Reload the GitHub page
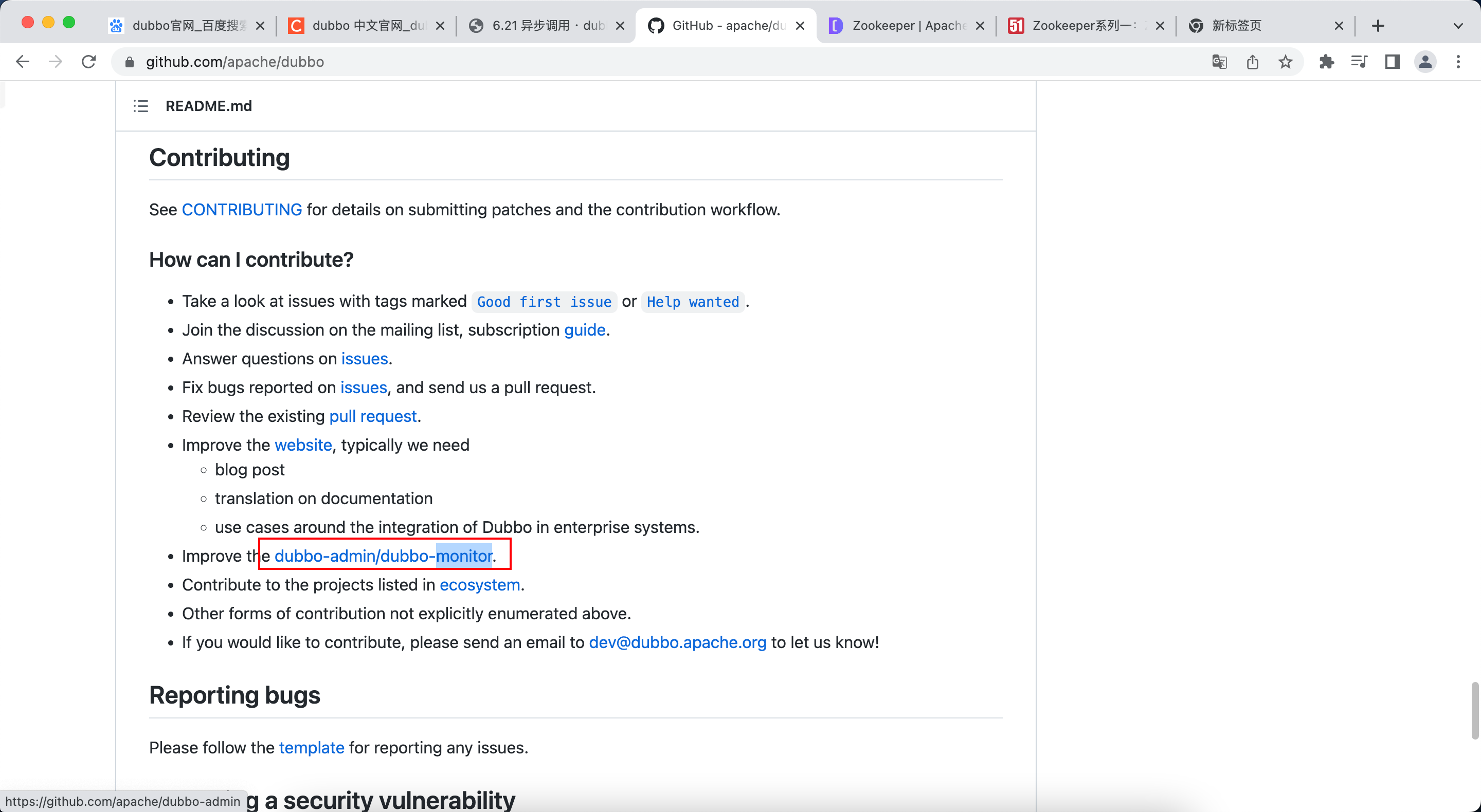Viewport: 1481px width, 812px height. pos(88,62)
